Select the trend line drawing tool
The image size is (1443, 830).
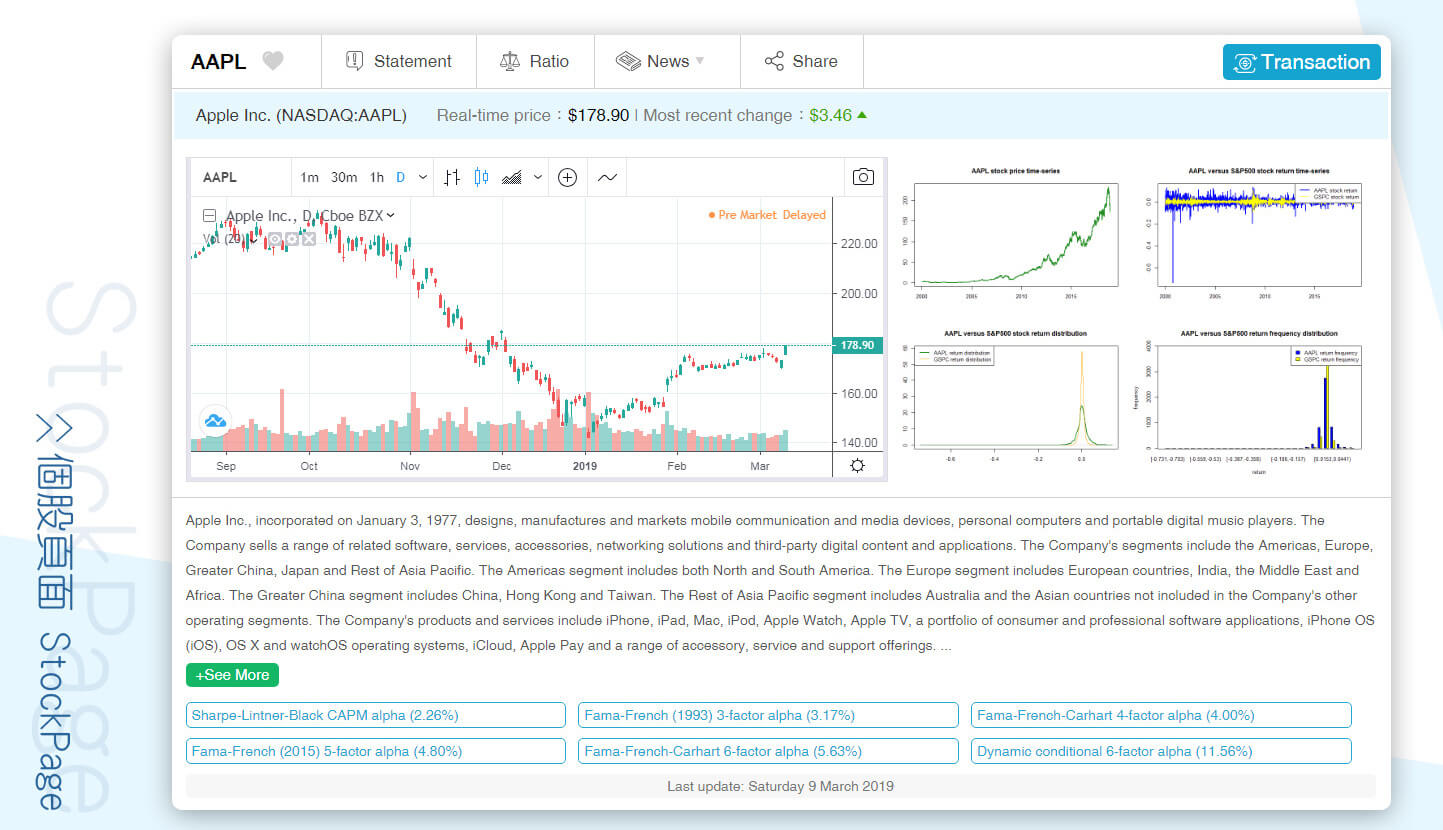(607, 177)
